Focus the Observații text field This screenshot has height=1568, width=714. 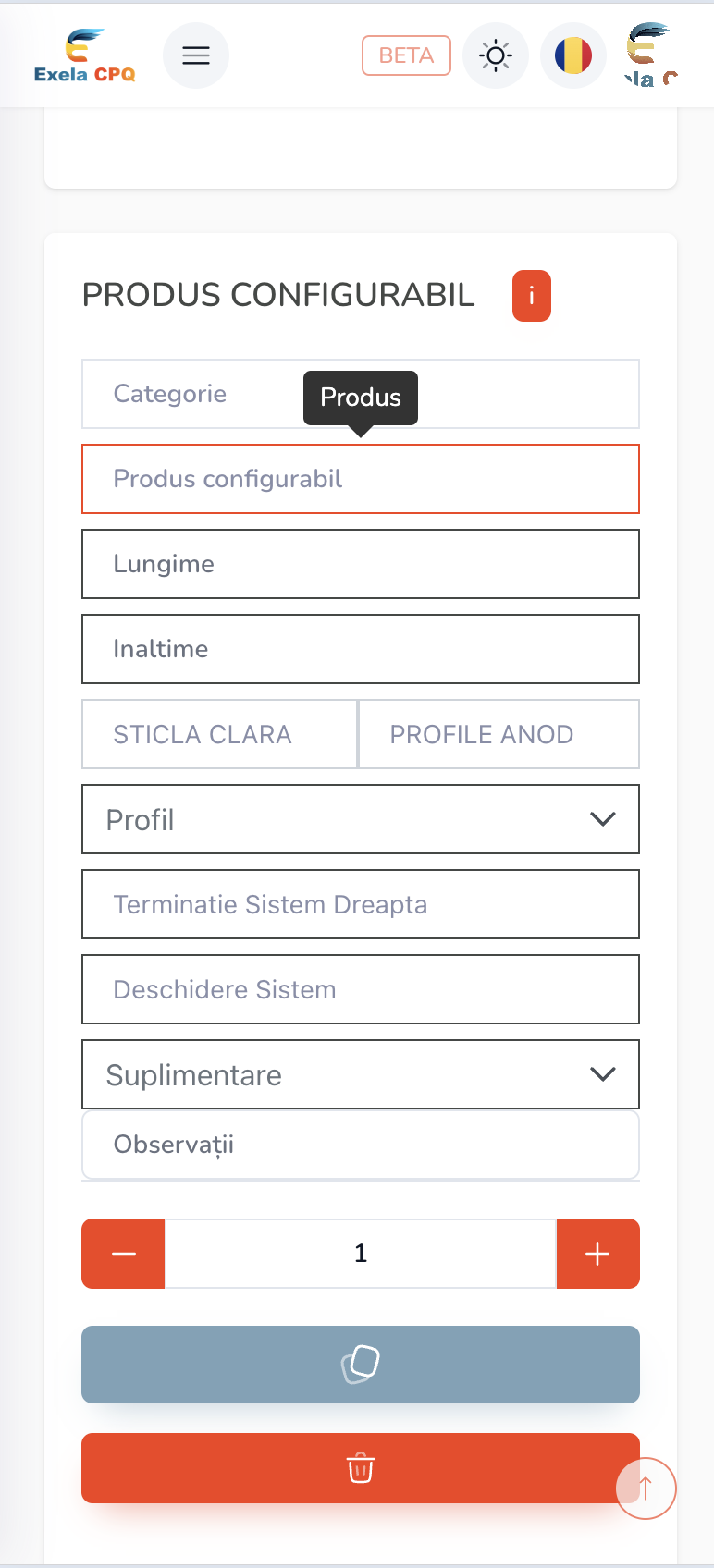[x=361, y=1145]
